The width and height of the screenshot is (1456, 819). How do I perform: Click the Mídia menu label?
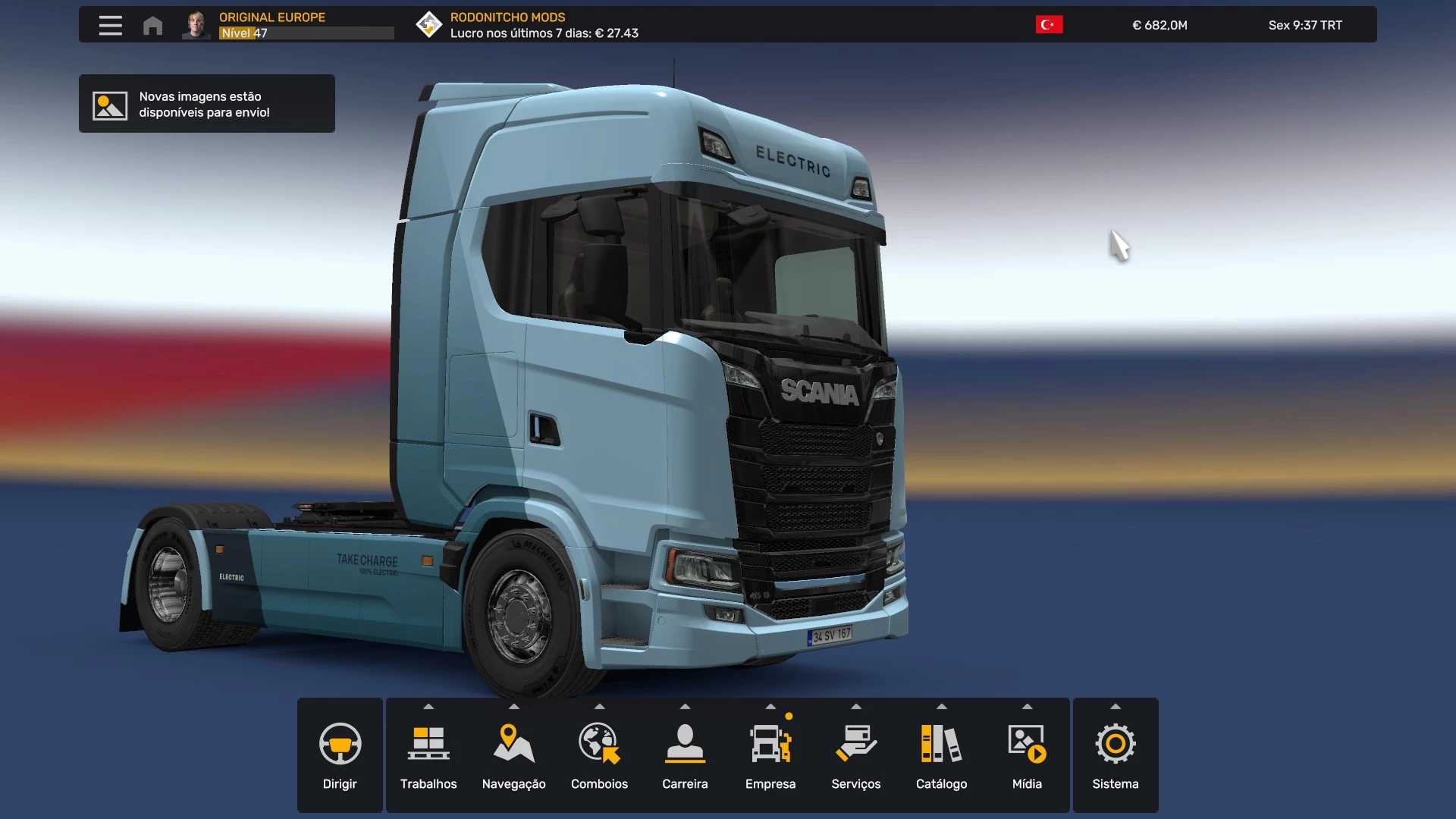click(1027, 784)
